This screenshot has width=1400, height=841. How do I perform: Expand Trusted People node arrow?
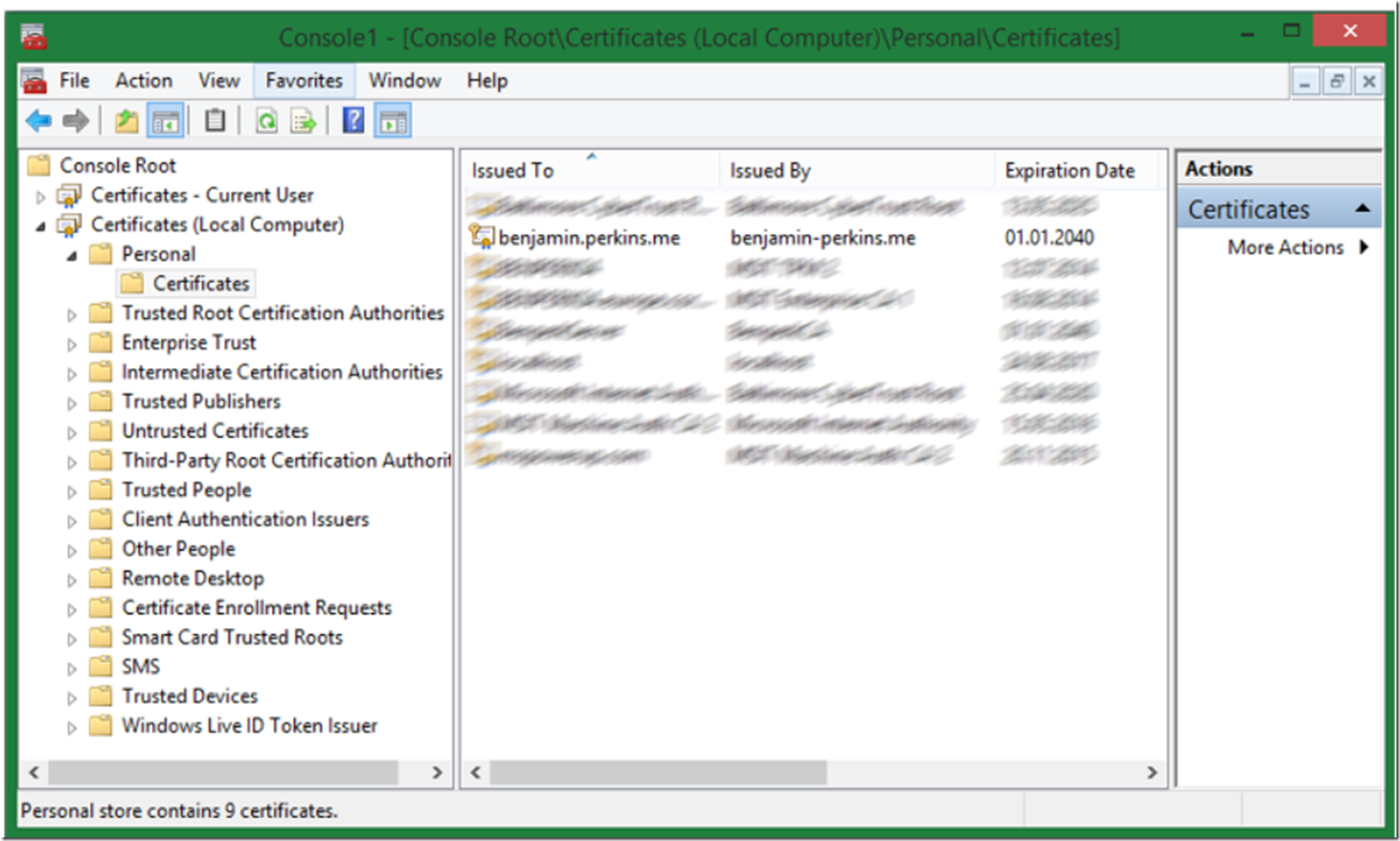coord(72,492)
